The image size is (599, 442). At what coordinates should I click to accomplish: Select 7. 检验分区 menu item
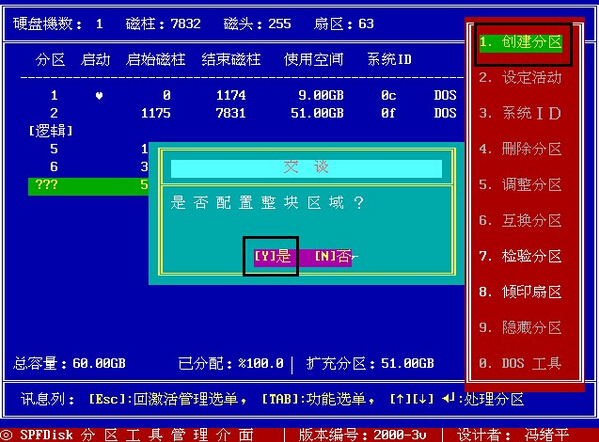click(520, 256)
